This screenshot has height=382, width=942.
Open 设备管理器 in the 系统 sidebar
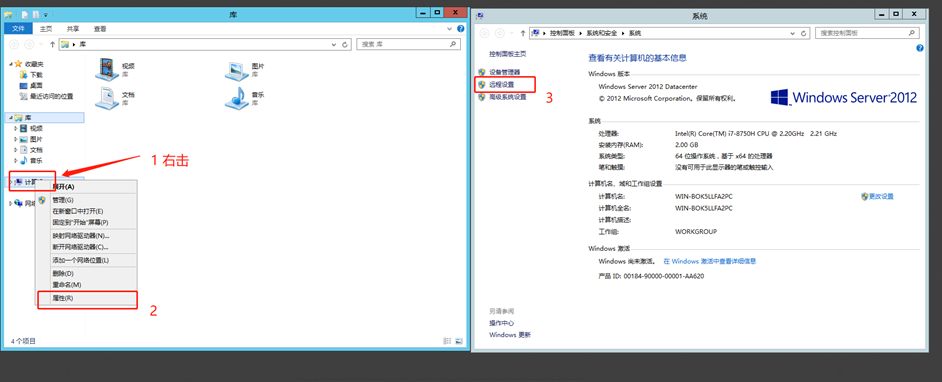[505, 72]
